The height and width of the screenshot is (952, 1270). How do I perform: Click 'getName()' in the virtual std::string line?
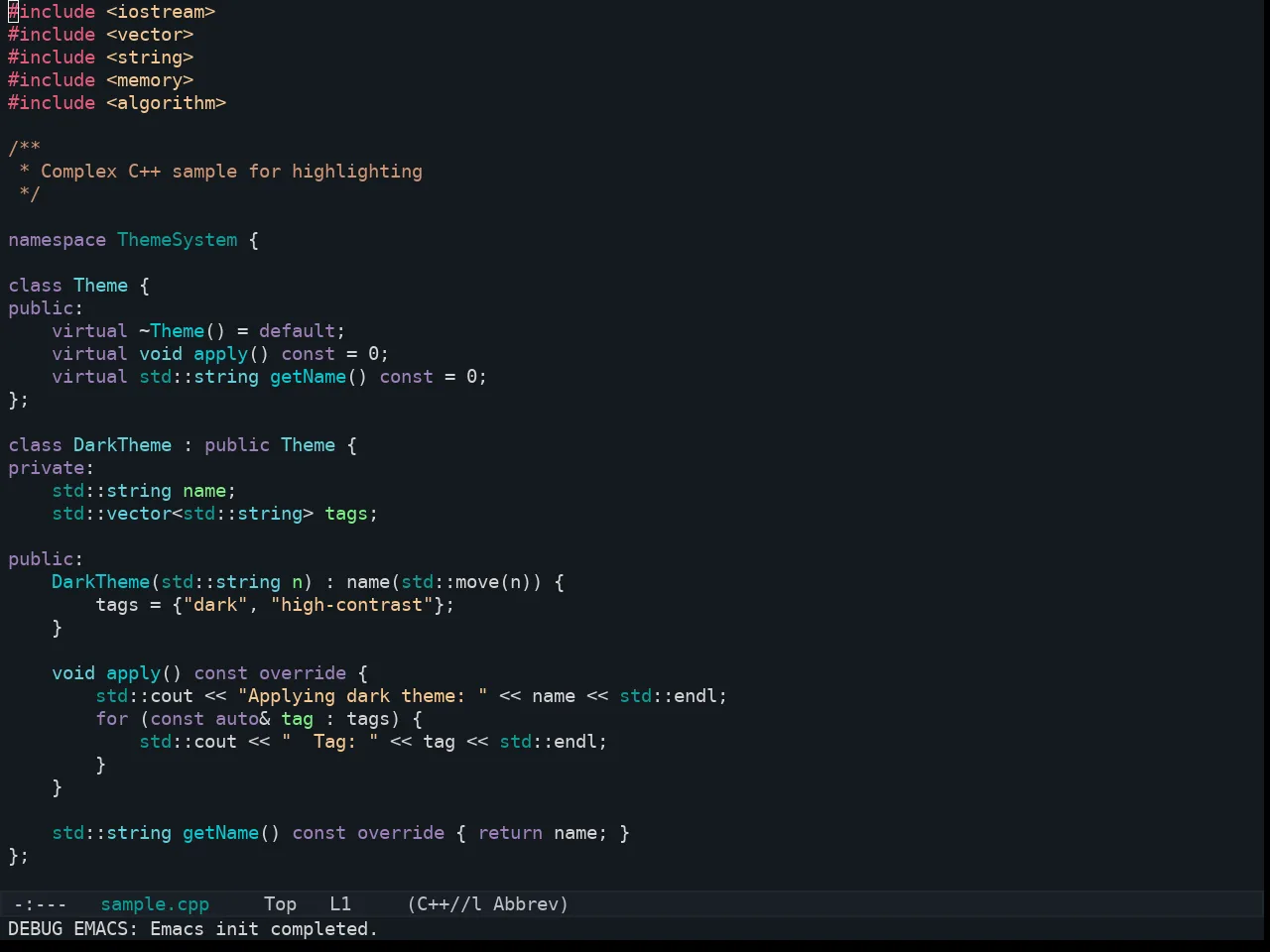click(x=318, y=377)
